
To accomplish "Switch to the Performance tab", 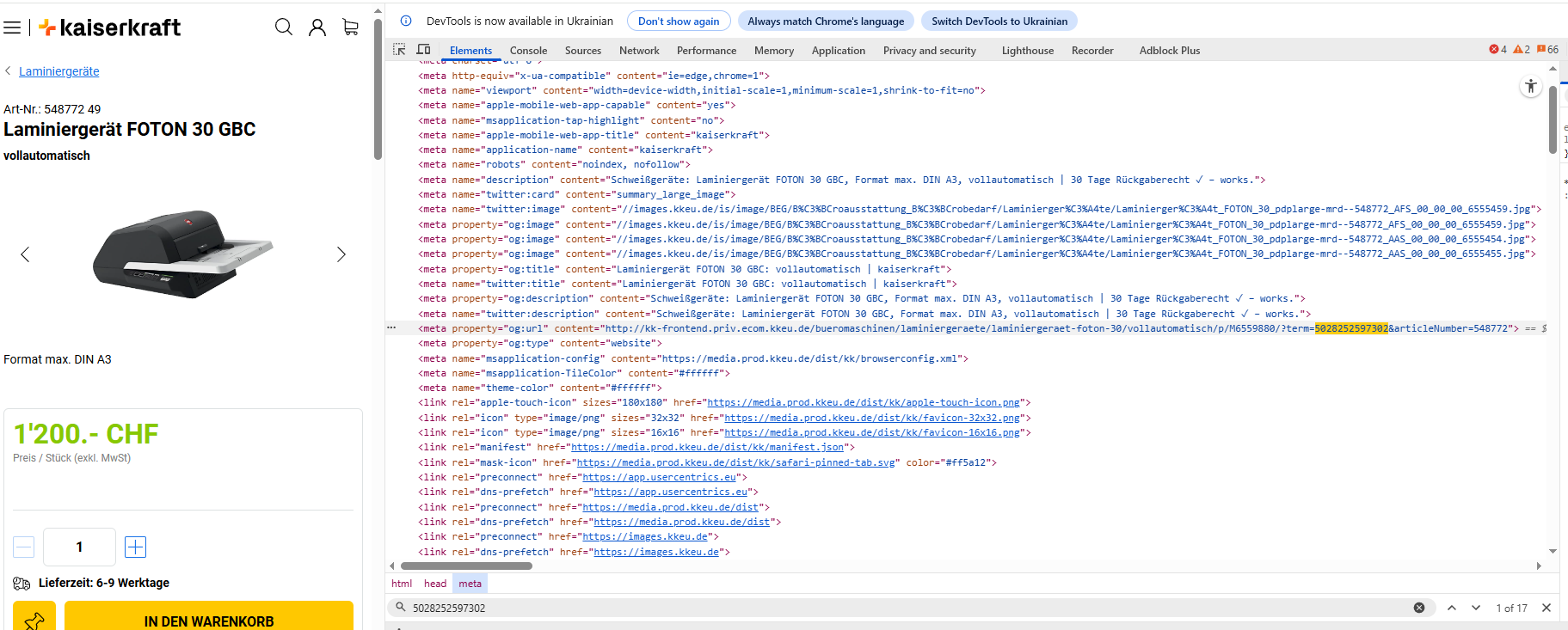I will coord(706,51).
